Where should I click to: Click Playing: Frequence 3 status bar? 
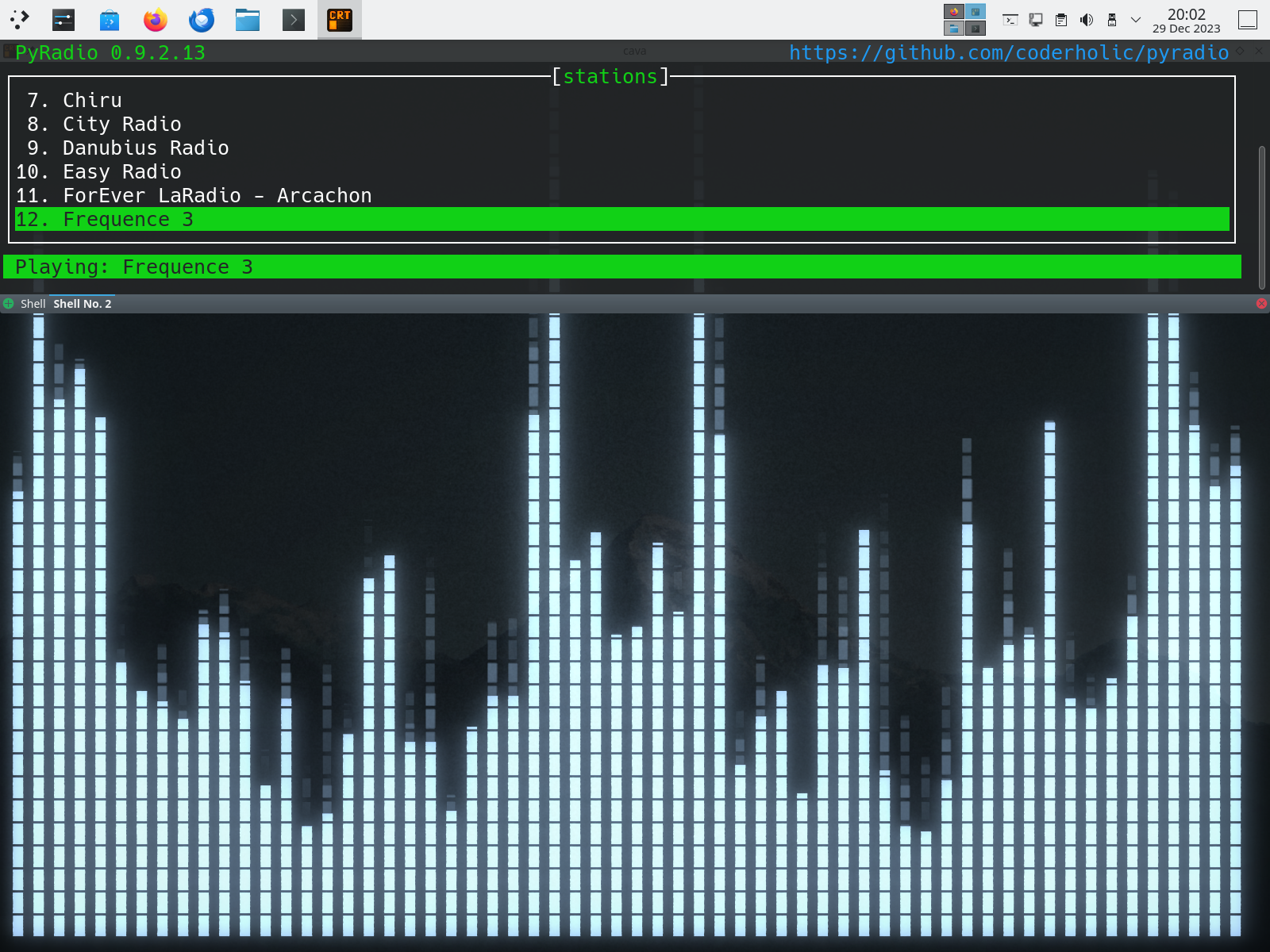pyautogui.click(x=622, y=267)
